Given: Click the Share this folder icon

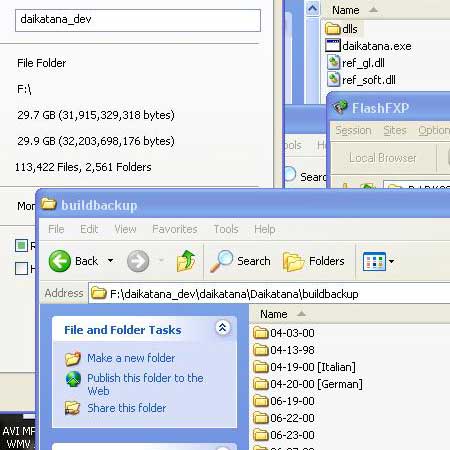Looking at the screenshot, I should [73, 408].
